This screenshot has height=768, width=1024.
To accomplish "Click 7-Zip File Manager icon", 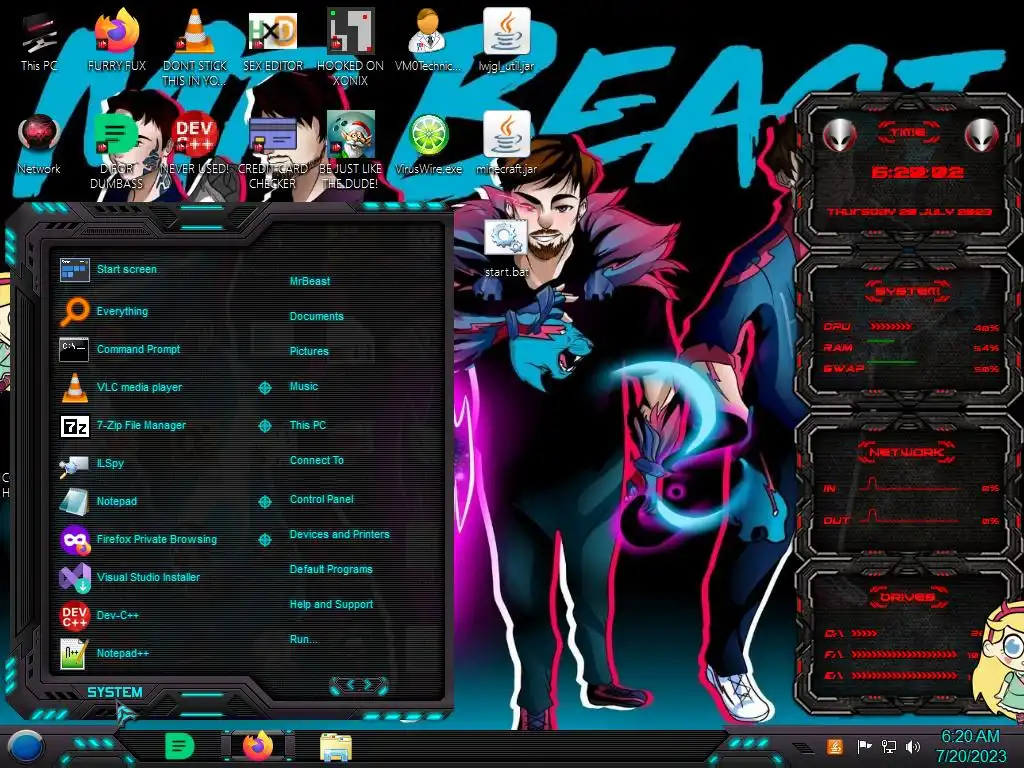I will point(74,426).
